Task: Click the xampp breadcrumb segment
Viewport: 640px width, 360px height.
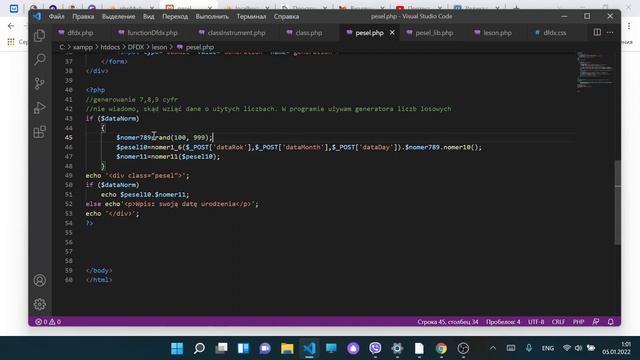Action: coord(83,47)
